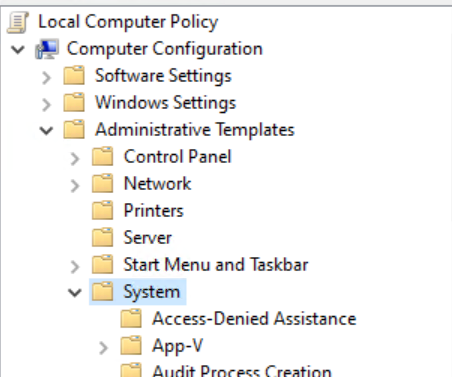Select the Local Computer Policy root label
This screenshot has width=452, height=377.
[x=128, y=22]
